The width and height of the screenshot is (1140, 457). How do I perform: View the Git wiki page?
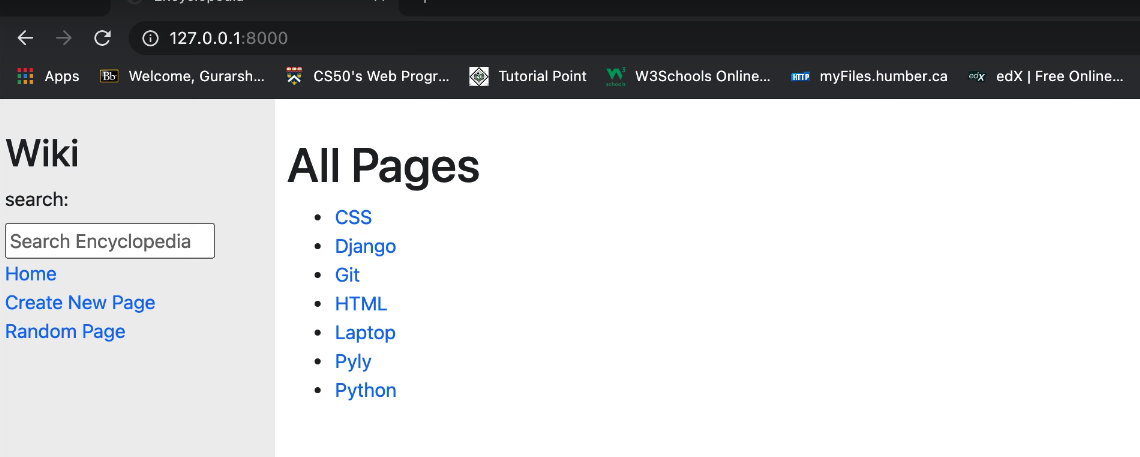point(347,275)
